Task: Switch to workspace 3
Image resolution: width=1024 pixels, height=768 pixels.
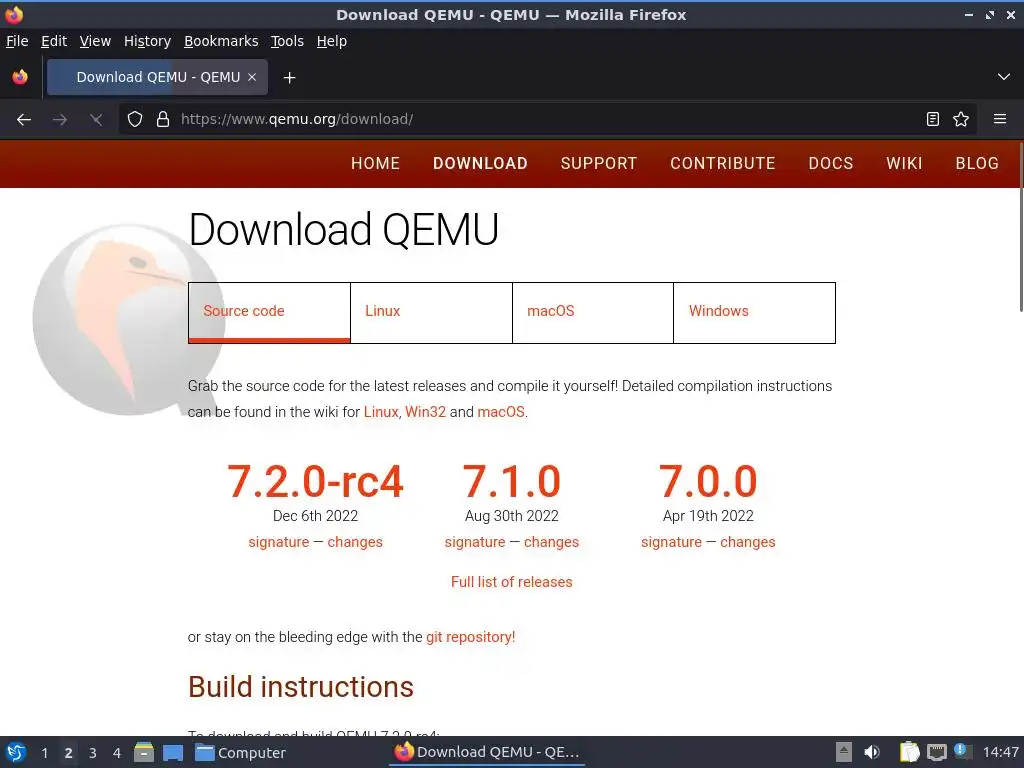Action: coord(93,753)
